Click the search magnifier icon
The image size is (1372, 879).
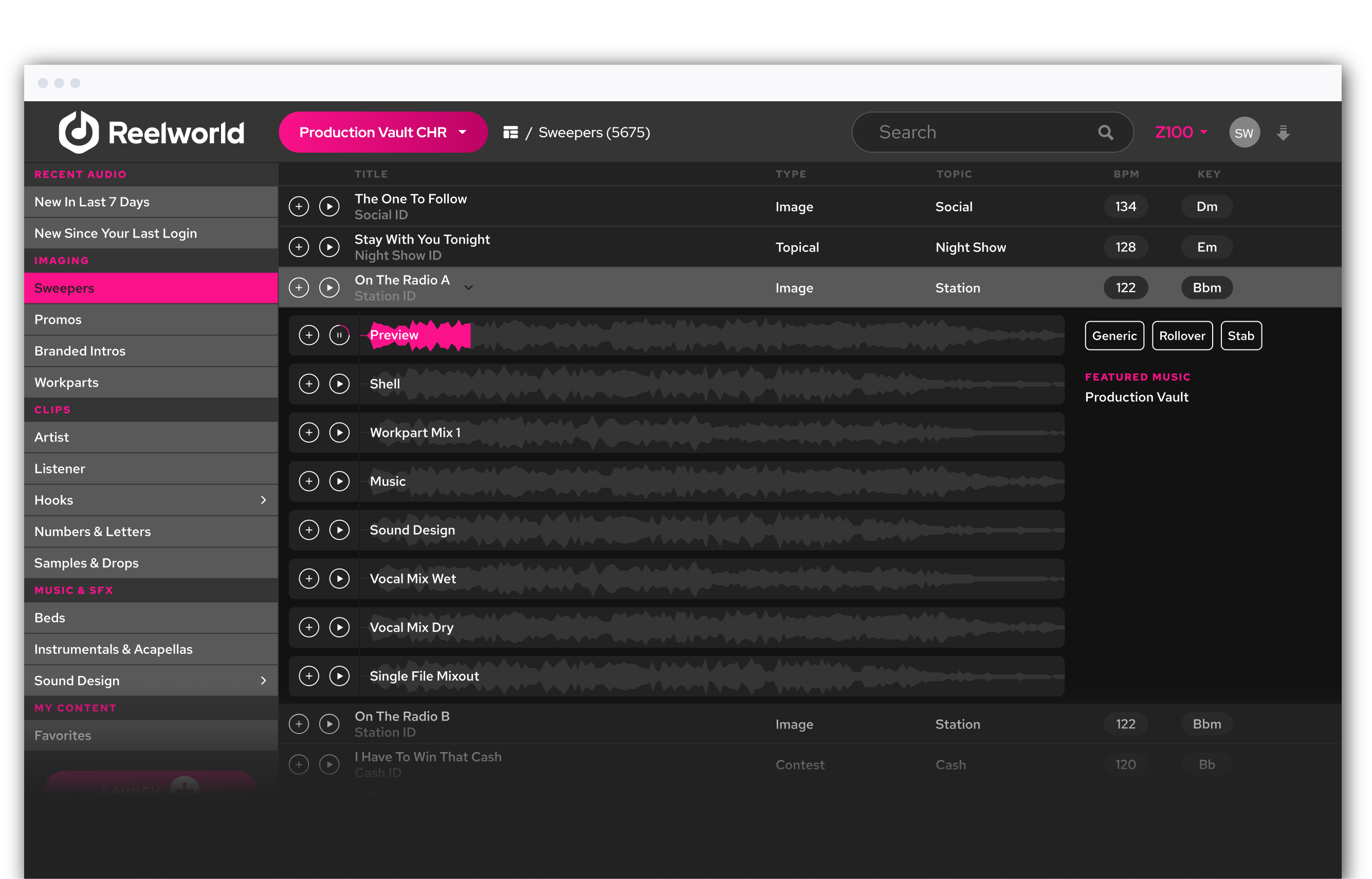[1106, 133]
